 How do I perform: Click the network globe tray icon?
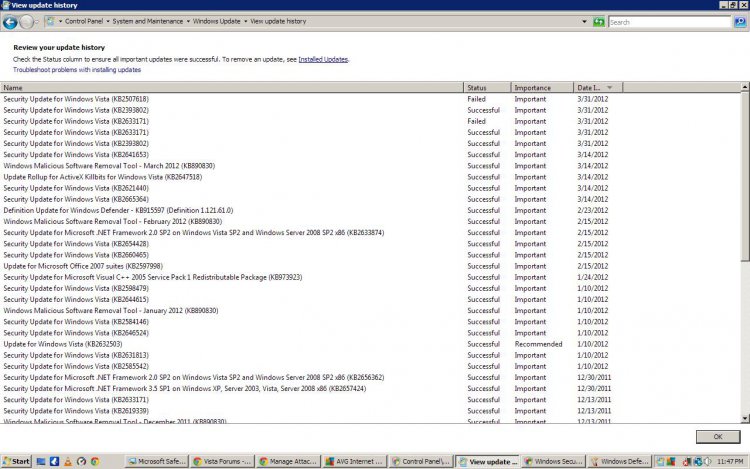point(698,461)
